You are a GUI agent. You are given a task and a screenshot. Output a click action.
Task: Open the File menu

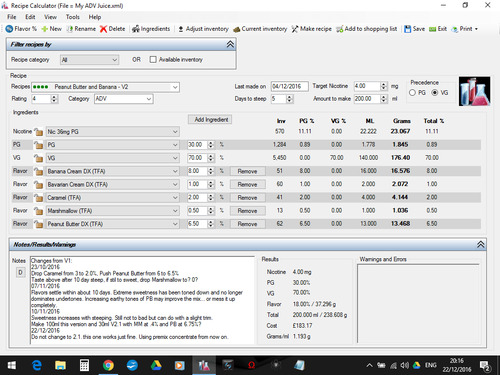point(12,17)
